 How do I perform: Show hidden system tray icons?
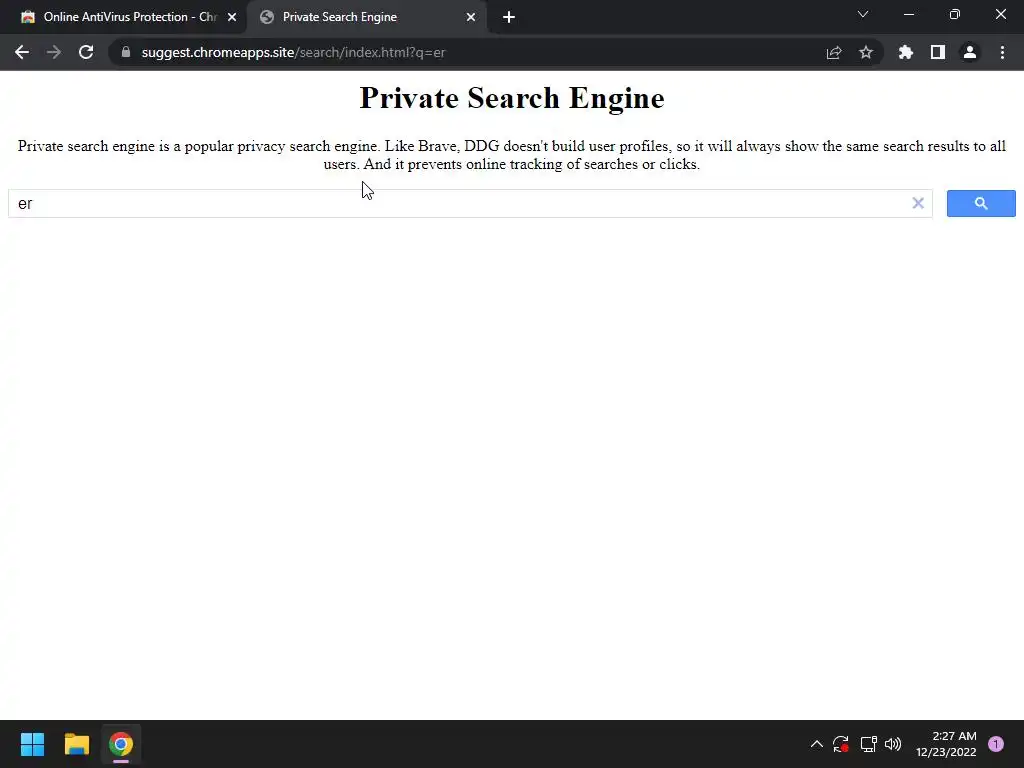coord(817,744)
